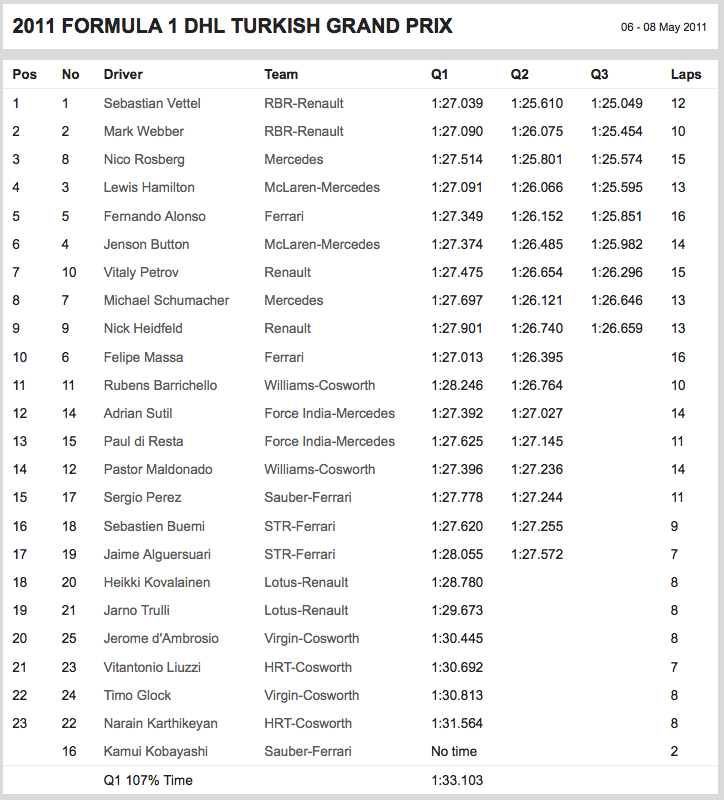This screenshot has width=724, height=800.
Task: Select the Q3 column header
Action: (x=600, y=75)
